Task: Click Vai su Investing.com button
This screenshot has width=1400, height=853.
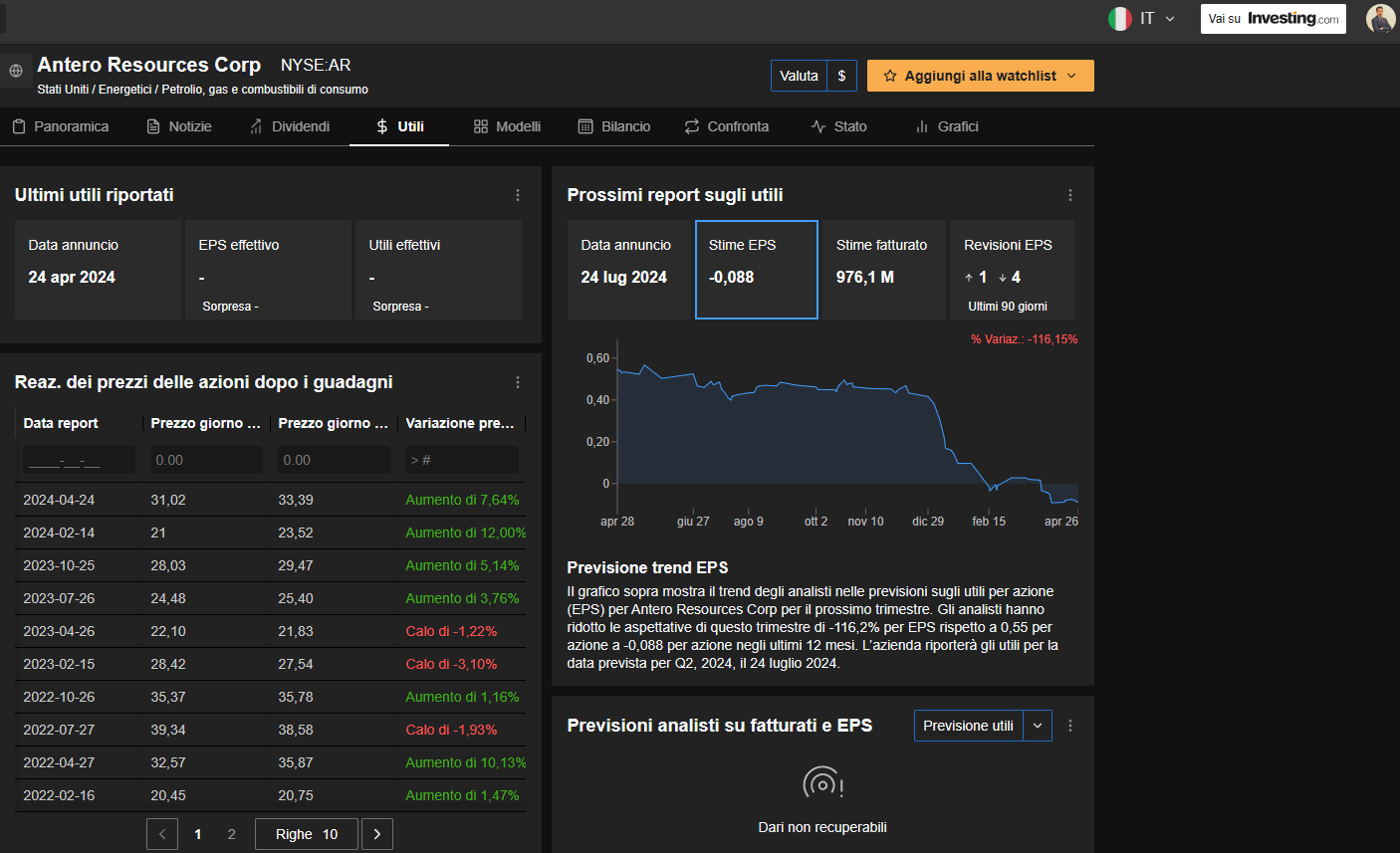Action: pyautogui.click(x=1273, y=19)
